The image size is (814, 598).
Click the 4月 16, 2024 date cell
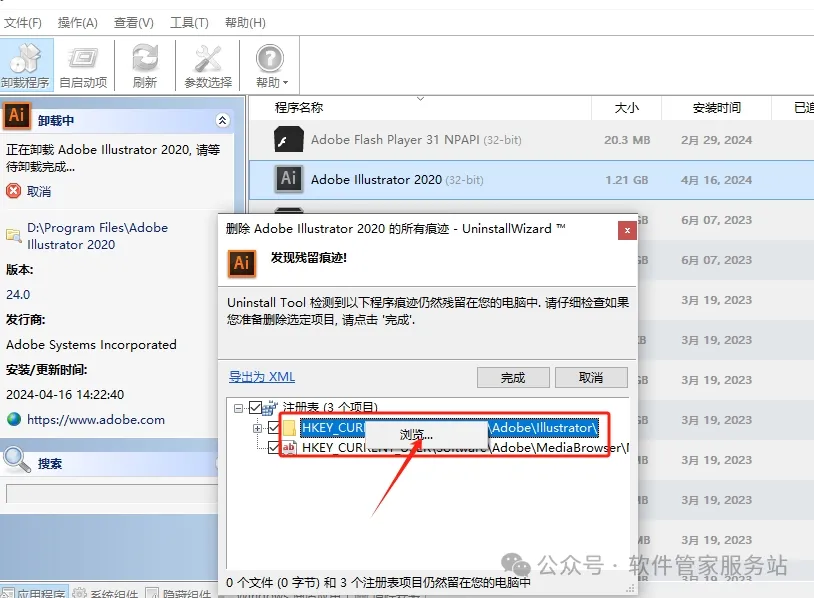click(716, 180)
